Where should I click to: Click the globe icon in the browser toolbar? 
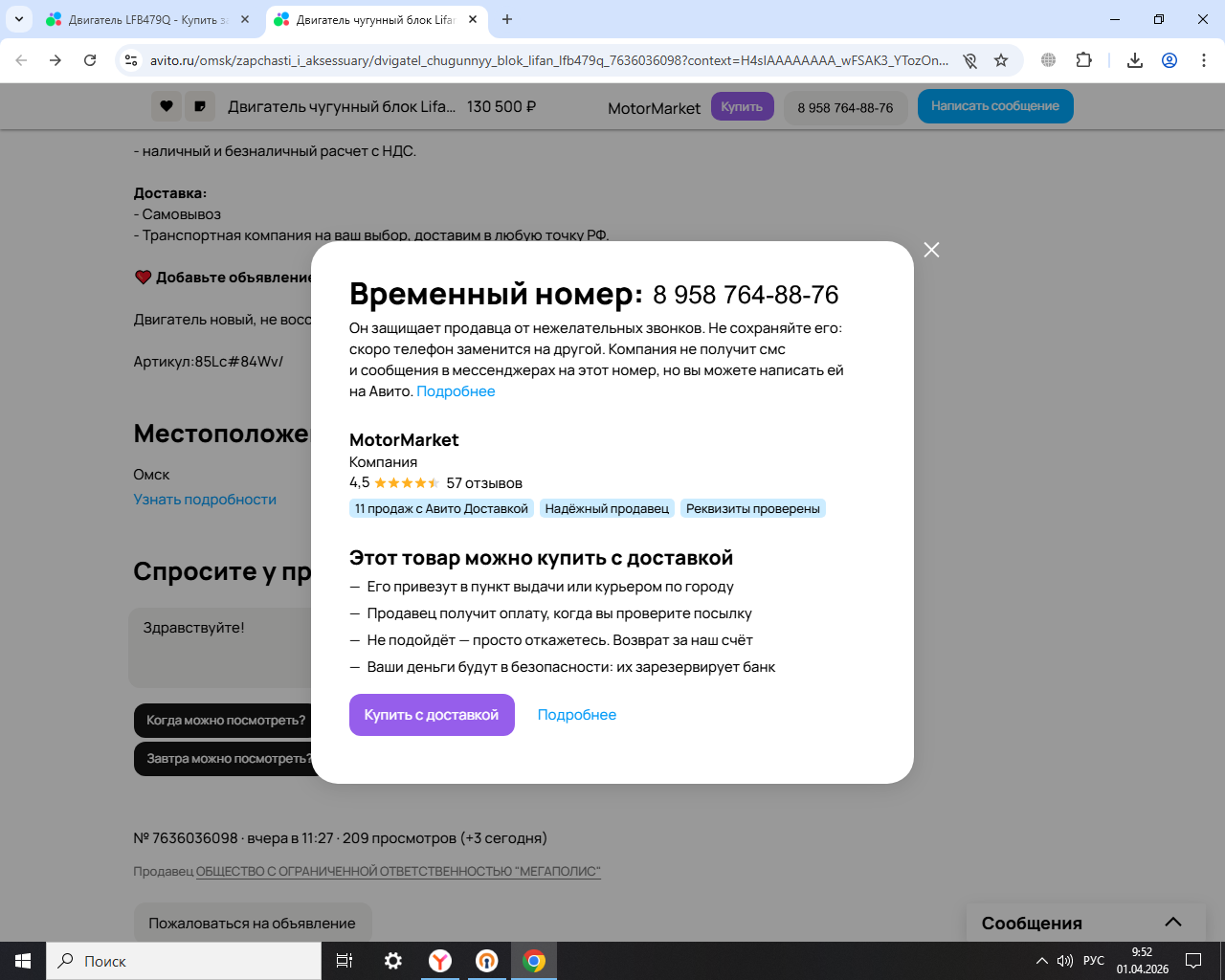[x=1049, y=60]
